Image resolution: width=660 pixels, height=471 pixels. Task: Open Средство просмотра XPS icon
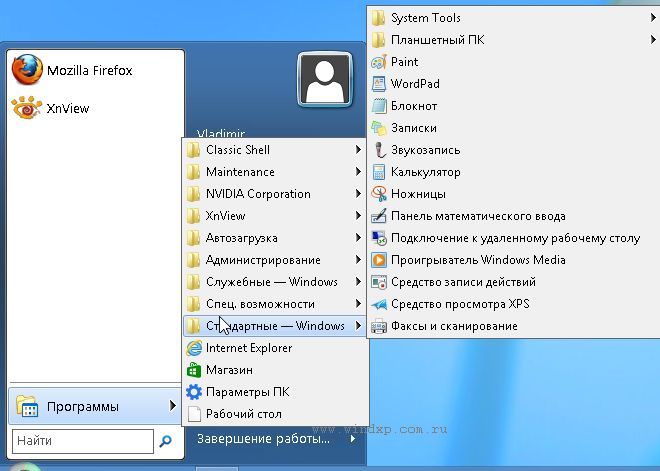[378, 304]
